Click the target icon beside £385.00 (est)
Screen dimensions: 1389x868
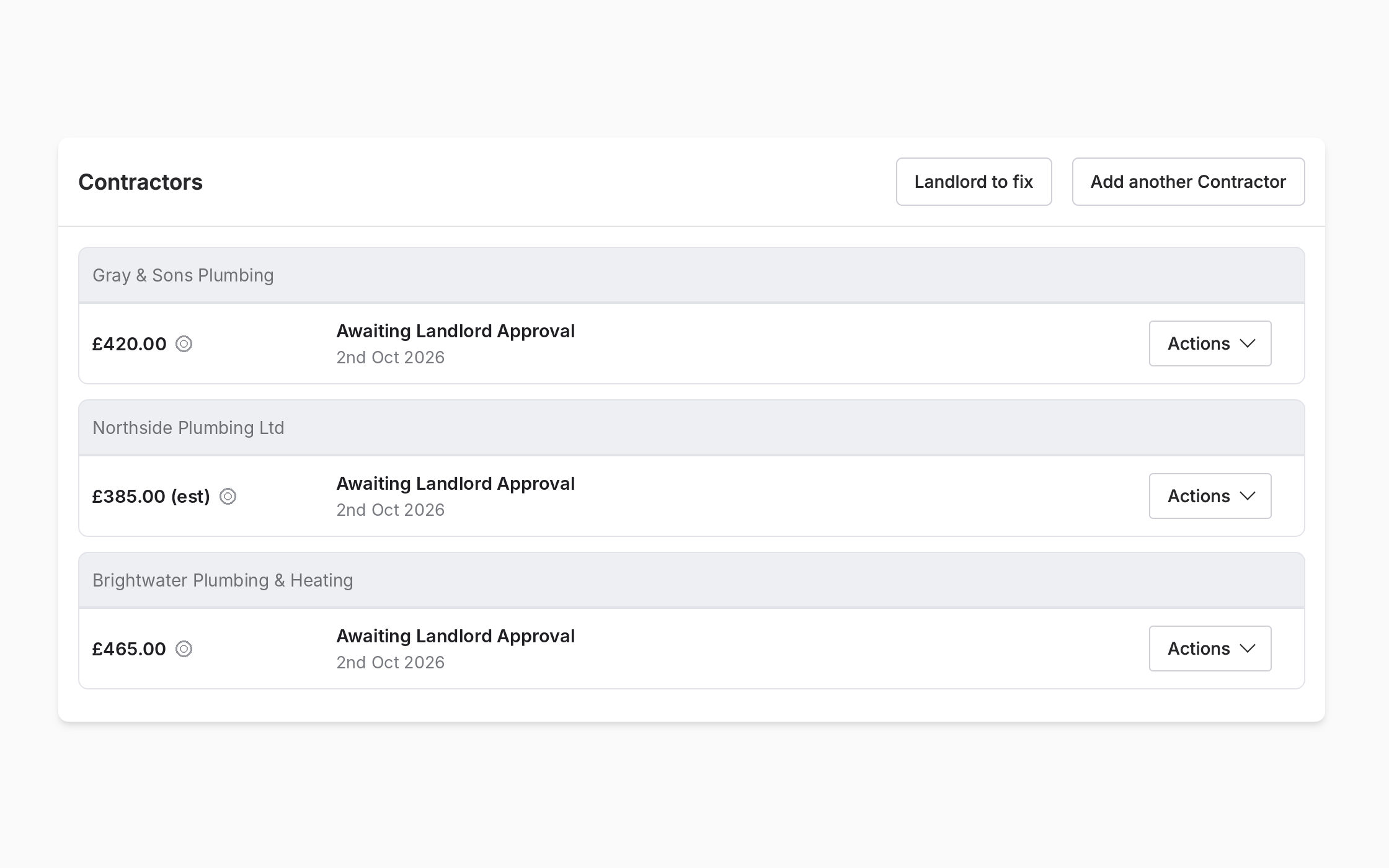[x=228, y=496]
